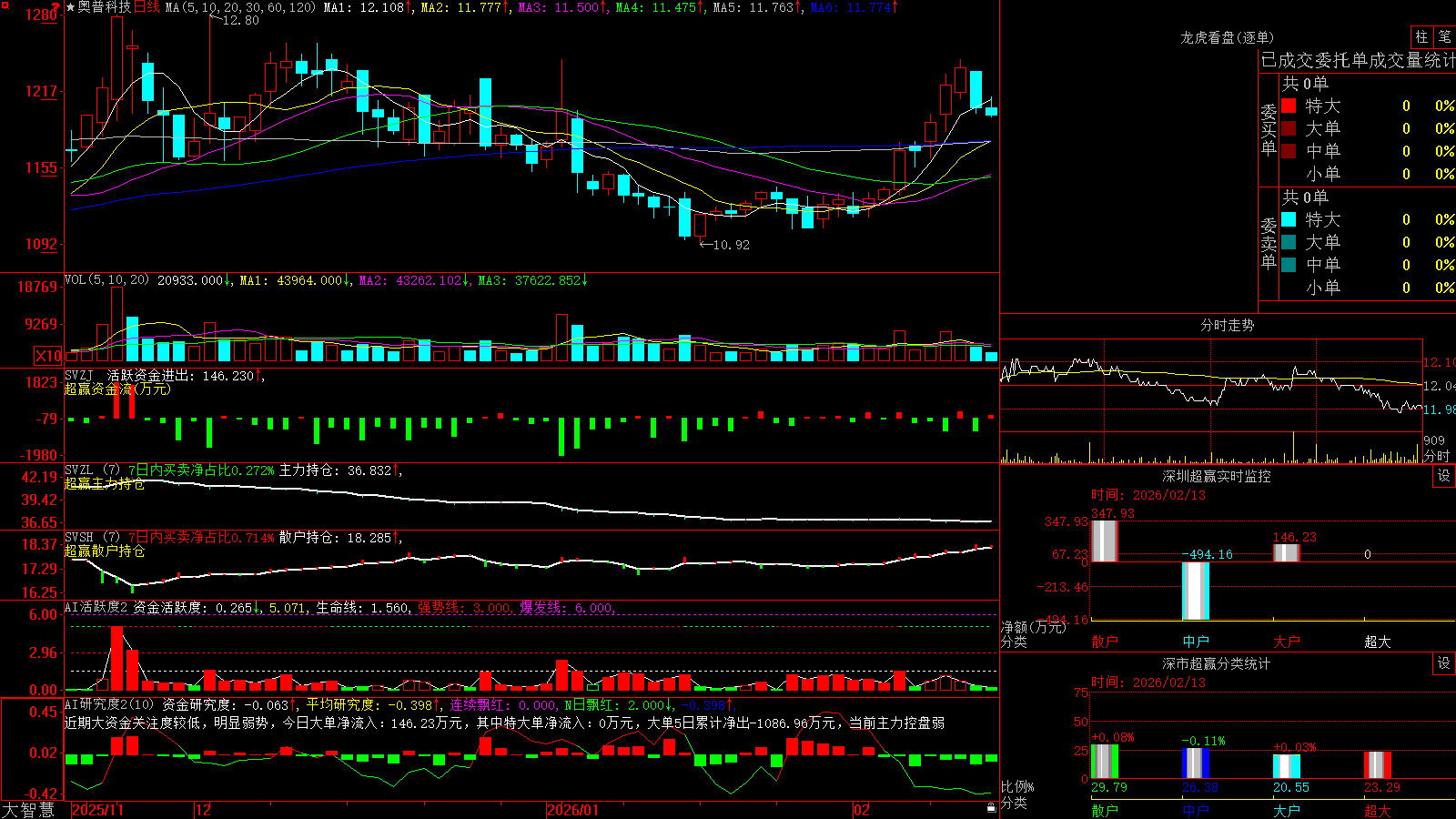Click the 委买单 section label

coord(1269,130)
